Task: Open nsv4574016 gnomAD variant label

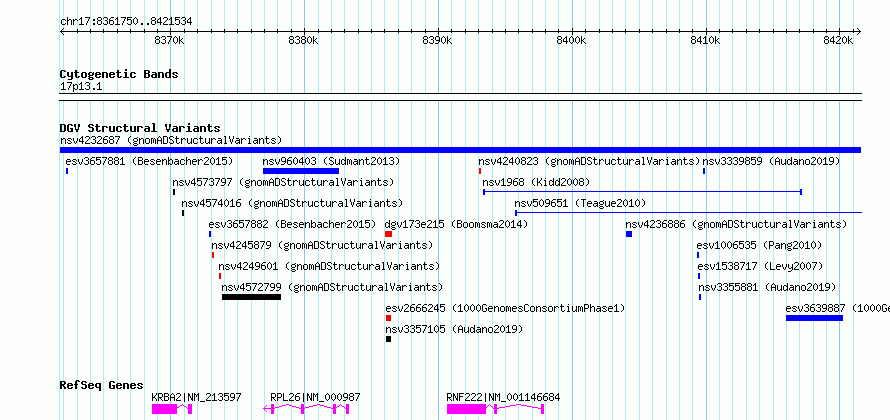Action: (x=292, y=203)
